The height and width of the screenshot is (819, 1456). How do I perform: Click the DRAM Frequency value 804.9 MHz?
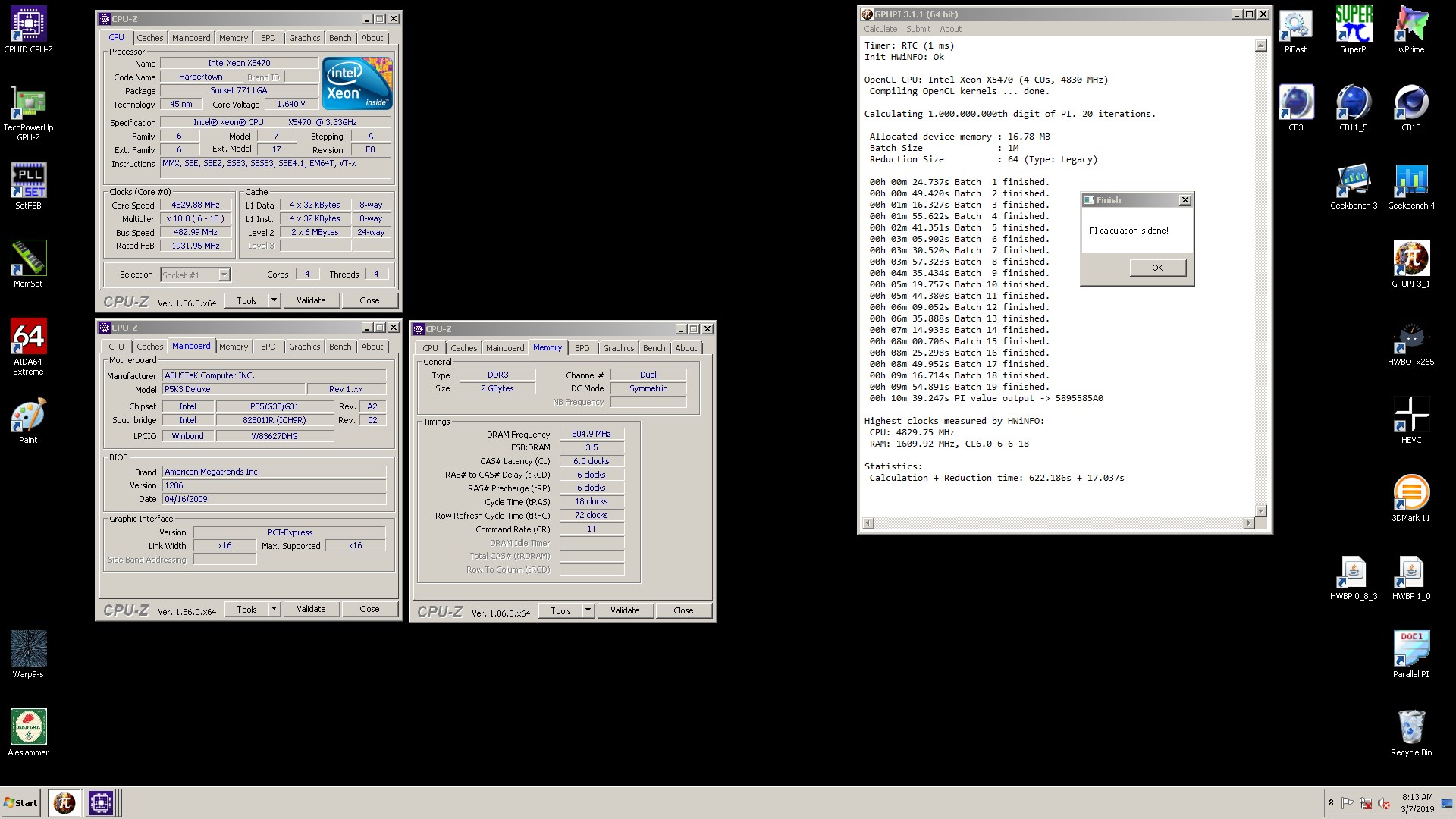click(x=591, y=435)
